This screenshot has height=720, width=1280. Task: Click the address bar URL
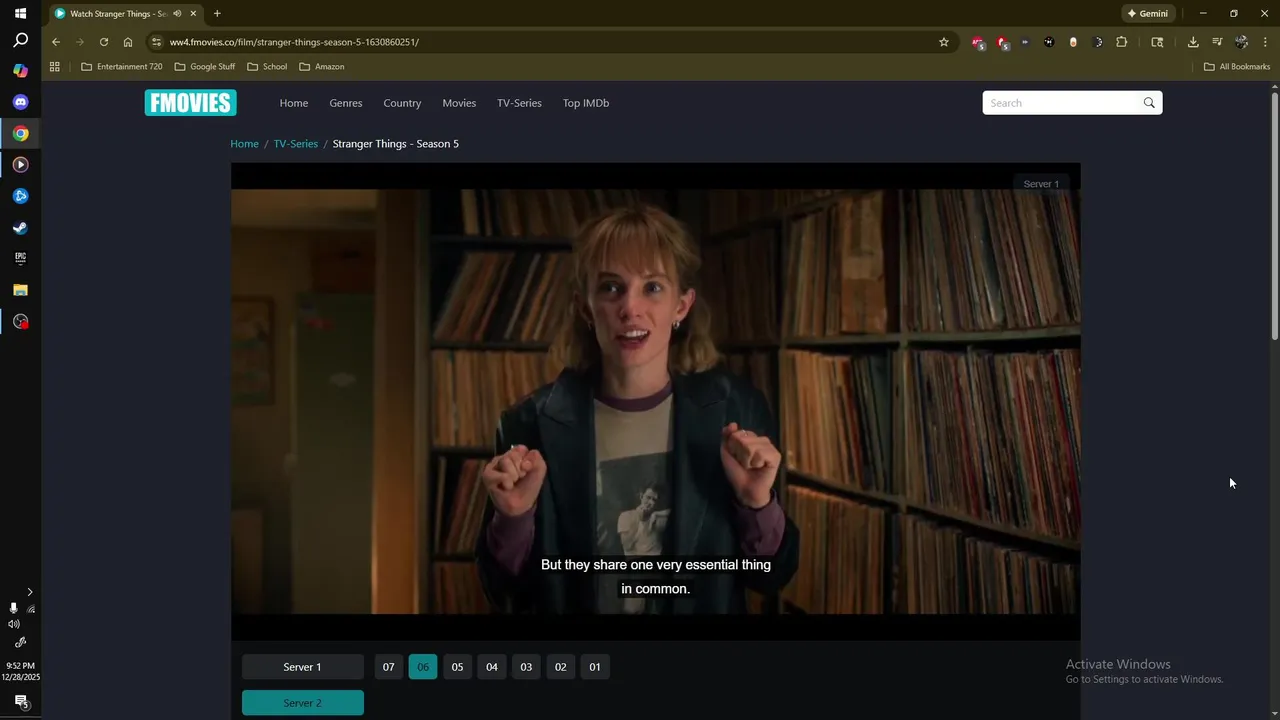294,42
